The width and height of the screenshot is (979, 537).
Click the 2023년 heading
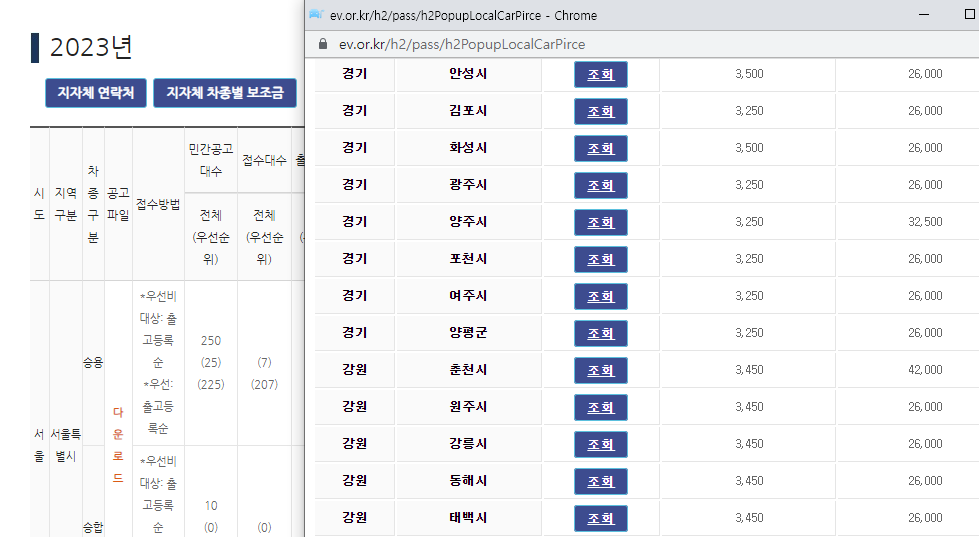tap(91, 47)
